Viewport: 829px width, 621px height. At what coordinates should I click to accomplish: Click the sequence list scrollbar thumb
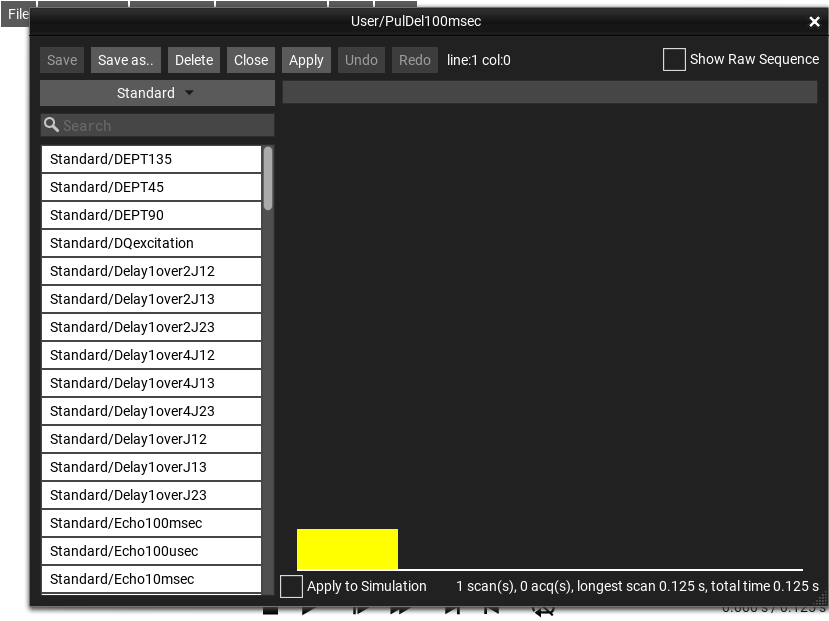(x=268, y=178)
